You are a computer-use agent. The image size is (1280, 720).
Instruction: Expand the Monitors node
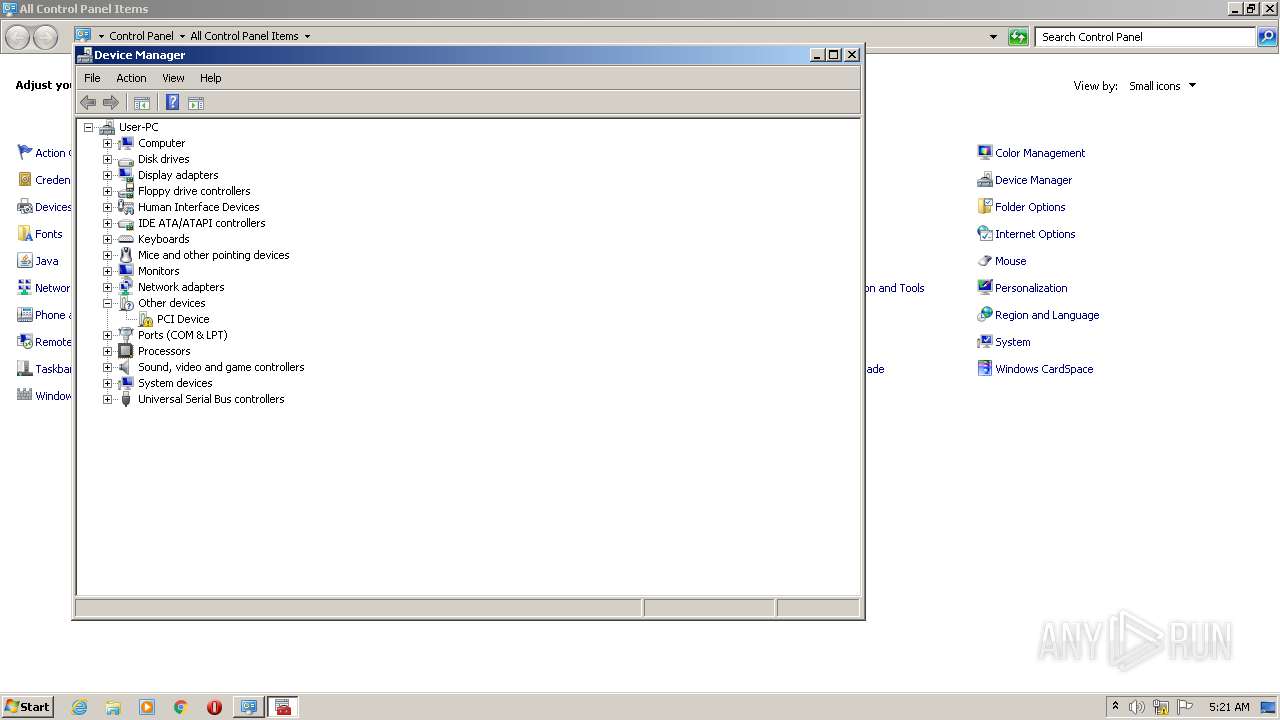coord(108,271)
